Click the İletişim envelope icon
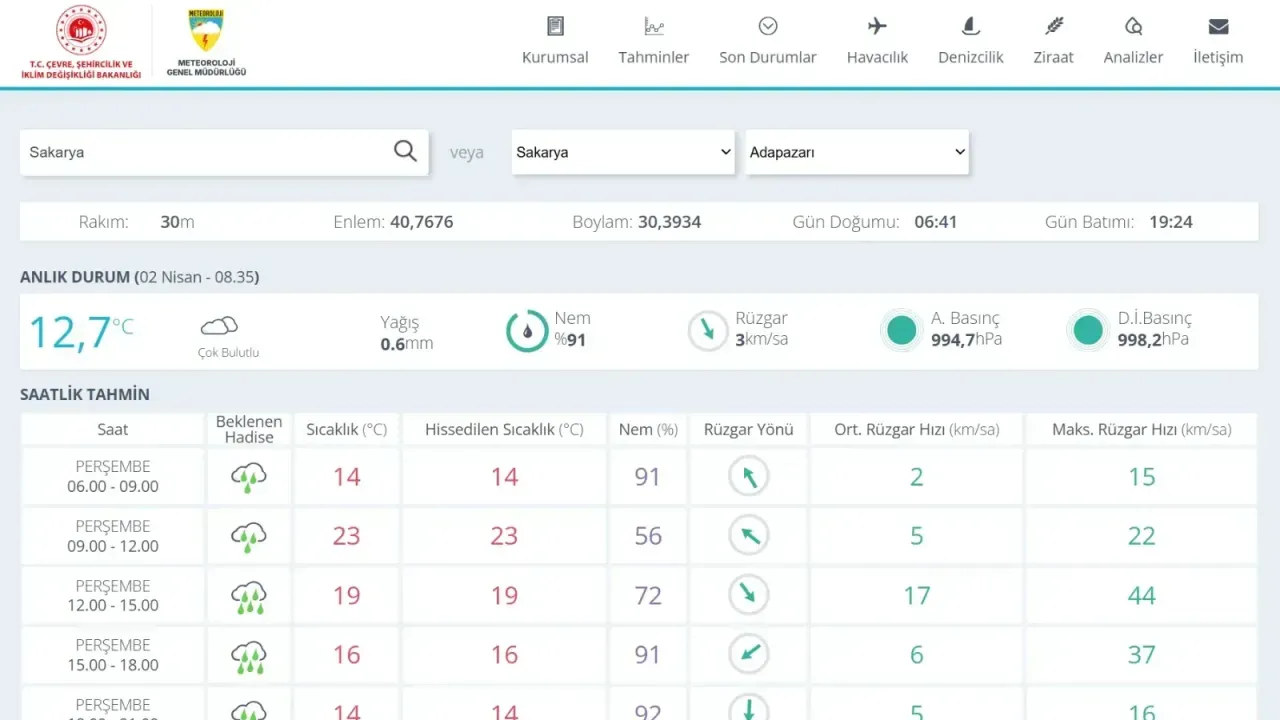This screenshot has width=1280, height=720. 1218,26
